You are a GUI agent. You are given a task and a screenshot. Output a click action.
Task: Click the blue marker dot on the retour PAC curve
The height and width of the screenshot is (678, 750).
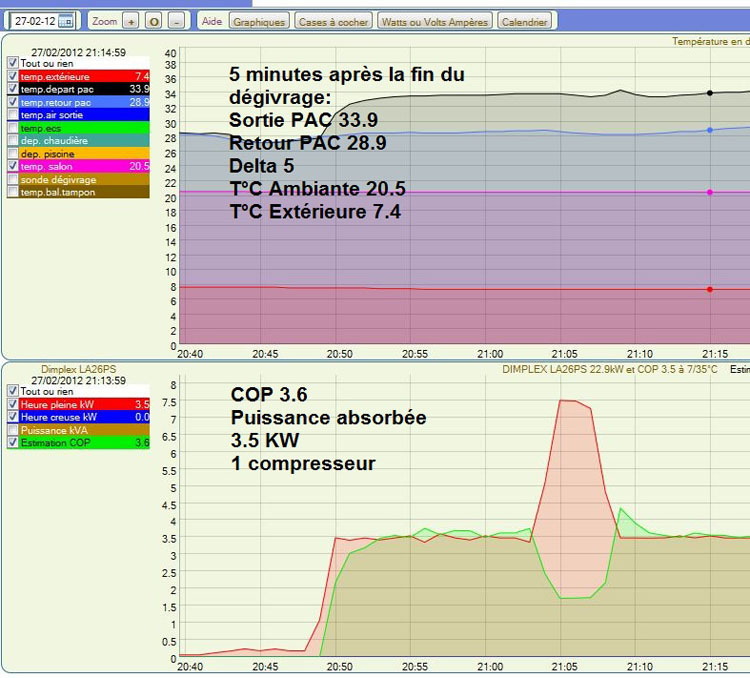[710, 130]
